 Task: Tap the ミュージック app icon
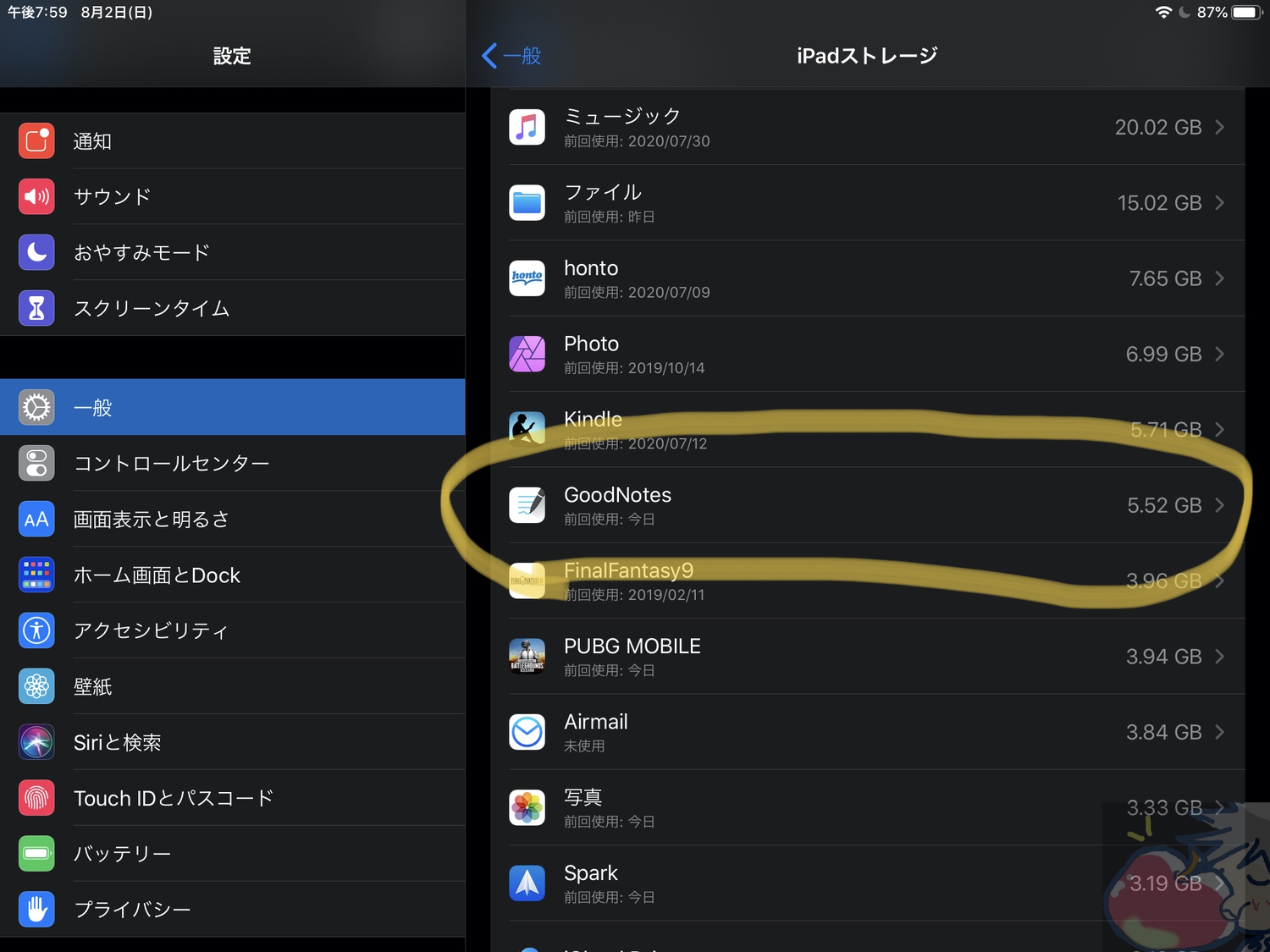[x=527, y=127]
